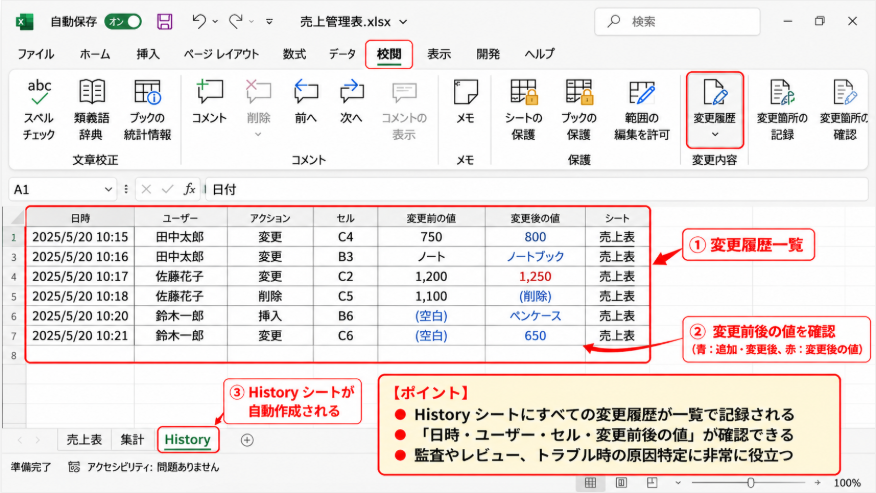
Task: Expand the 削除 dropdown chevron
Action: pyautogui.click(x=258, y=134)
